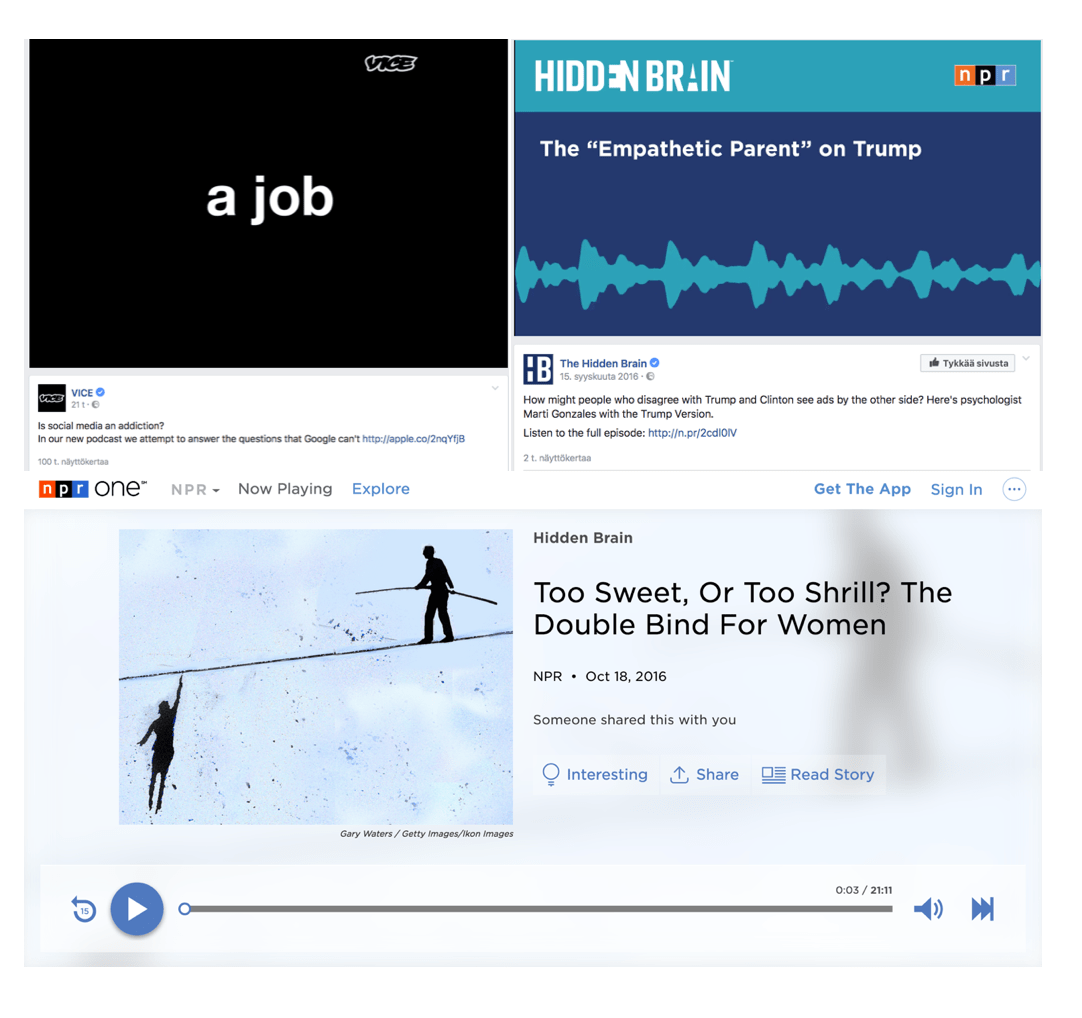Mute audio using the speaker icon
Viewport: 1082px width, 1018px height.
pyautogui.click(x=927, y=908)
